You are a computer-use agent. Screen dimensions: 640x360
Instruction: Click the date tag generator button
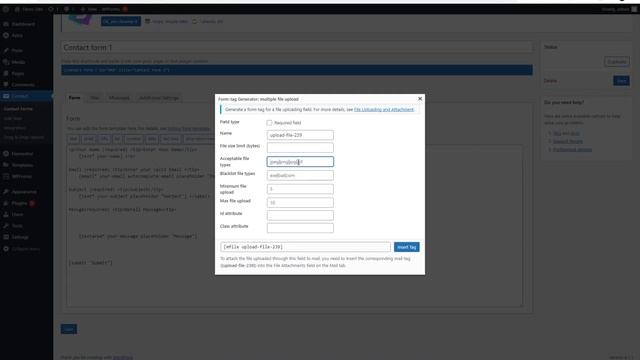coord(151,139)
